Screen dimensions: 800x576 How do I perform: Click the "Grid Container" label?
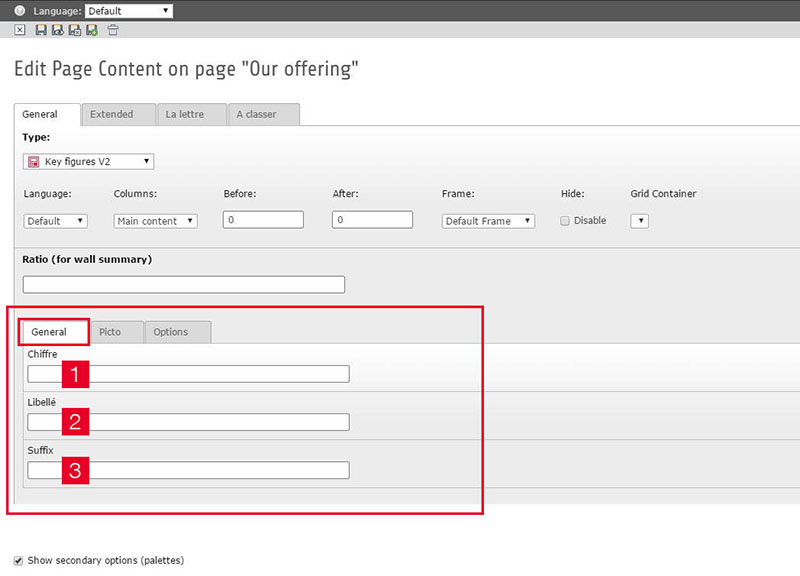[663, 194]
